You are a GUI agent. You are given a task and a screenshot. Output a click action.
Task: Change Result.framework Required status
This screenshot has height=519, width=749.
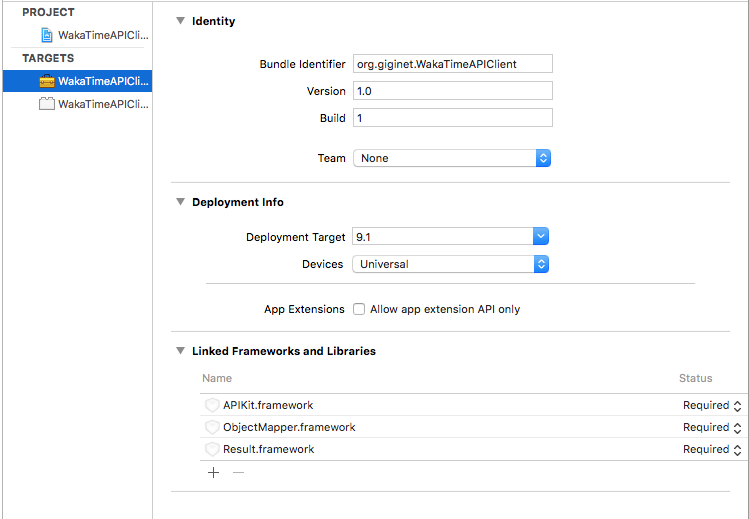(712, 449)
